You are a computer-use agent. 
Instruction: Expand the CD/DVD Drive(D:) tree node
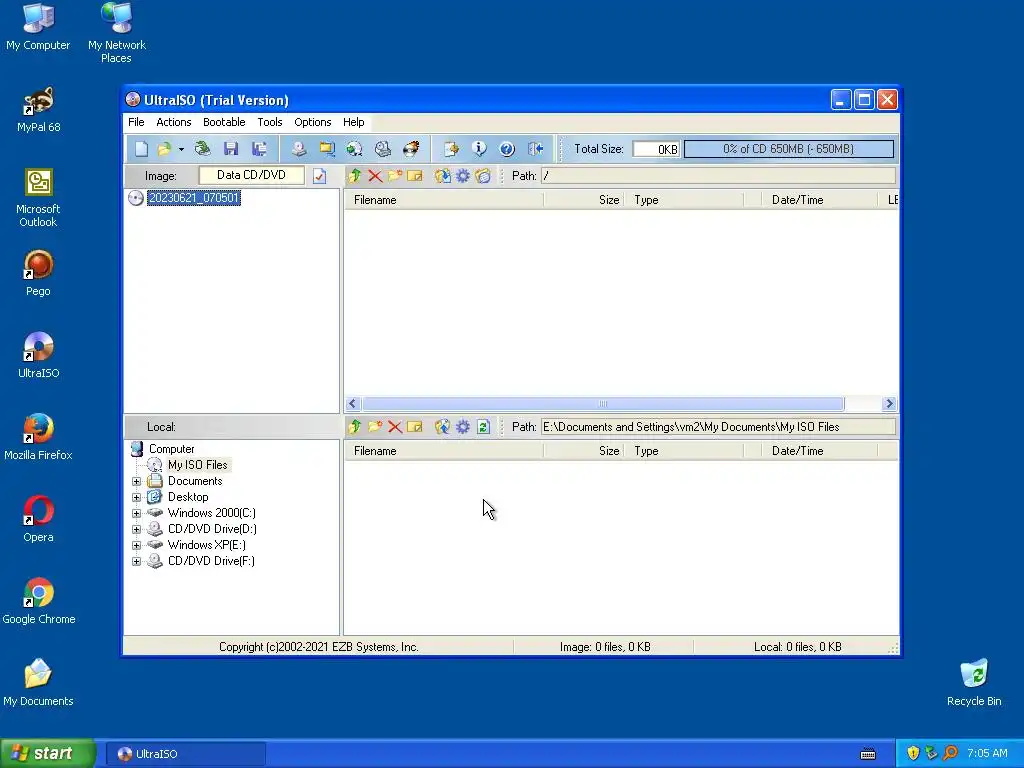[x=136, y=529]
